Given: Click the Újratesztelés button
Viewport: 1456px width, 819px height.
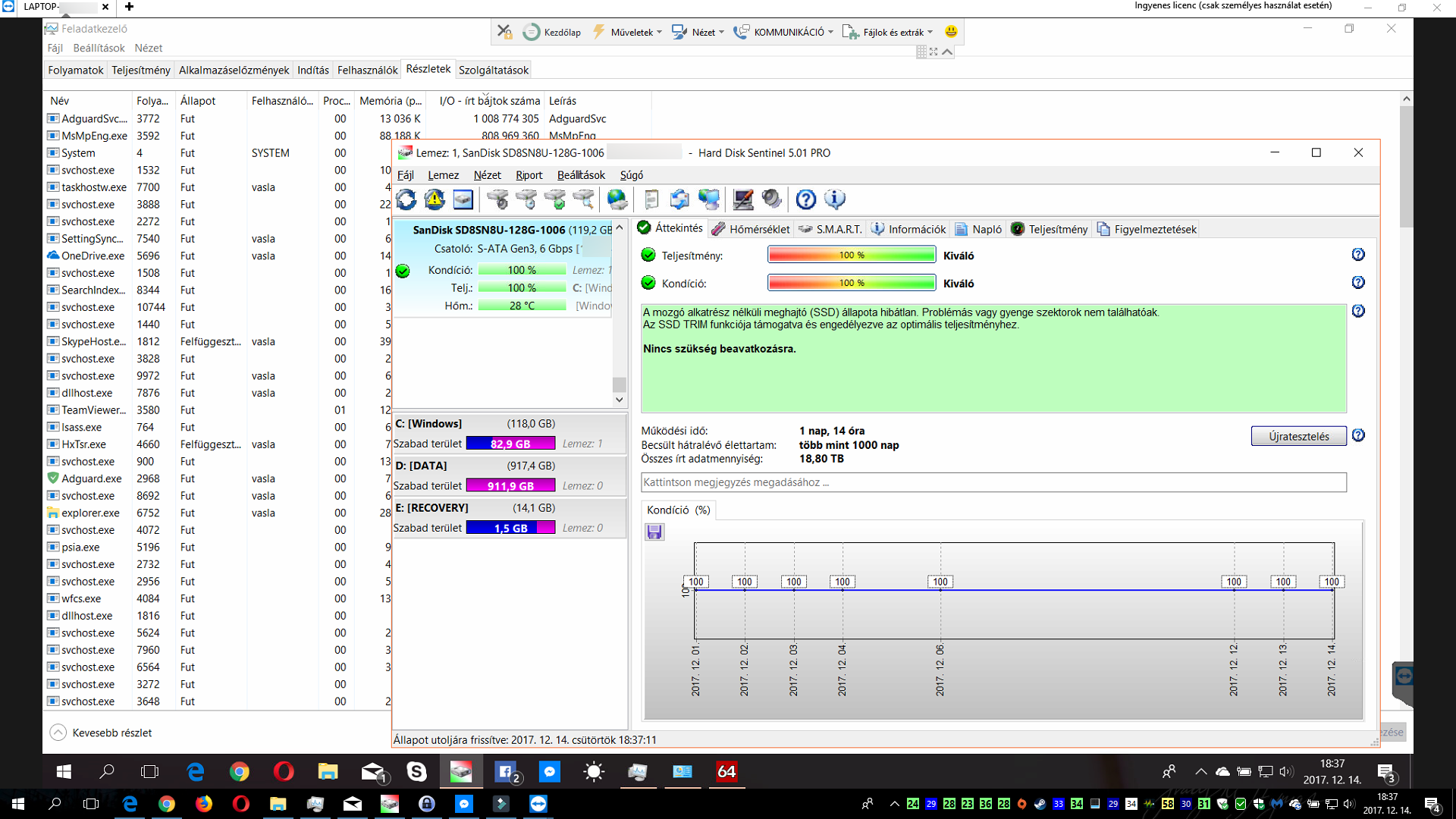Looking at the screenshot, I should (1298, 436).
